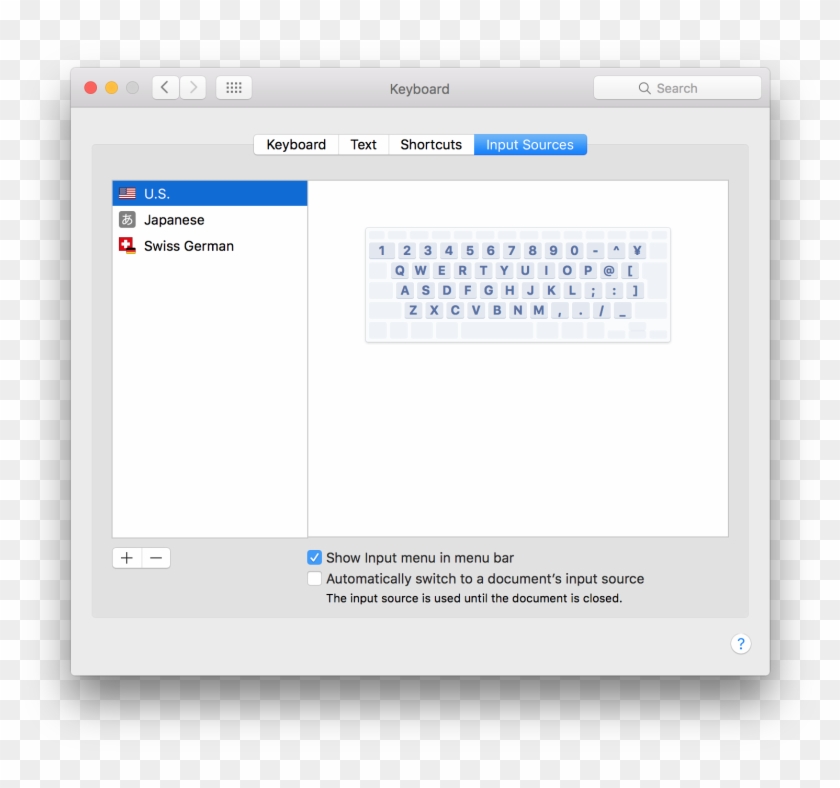Open the Shortcuts tab
The height and width of the screenshot is (788, 840).
tap(430, 144)
